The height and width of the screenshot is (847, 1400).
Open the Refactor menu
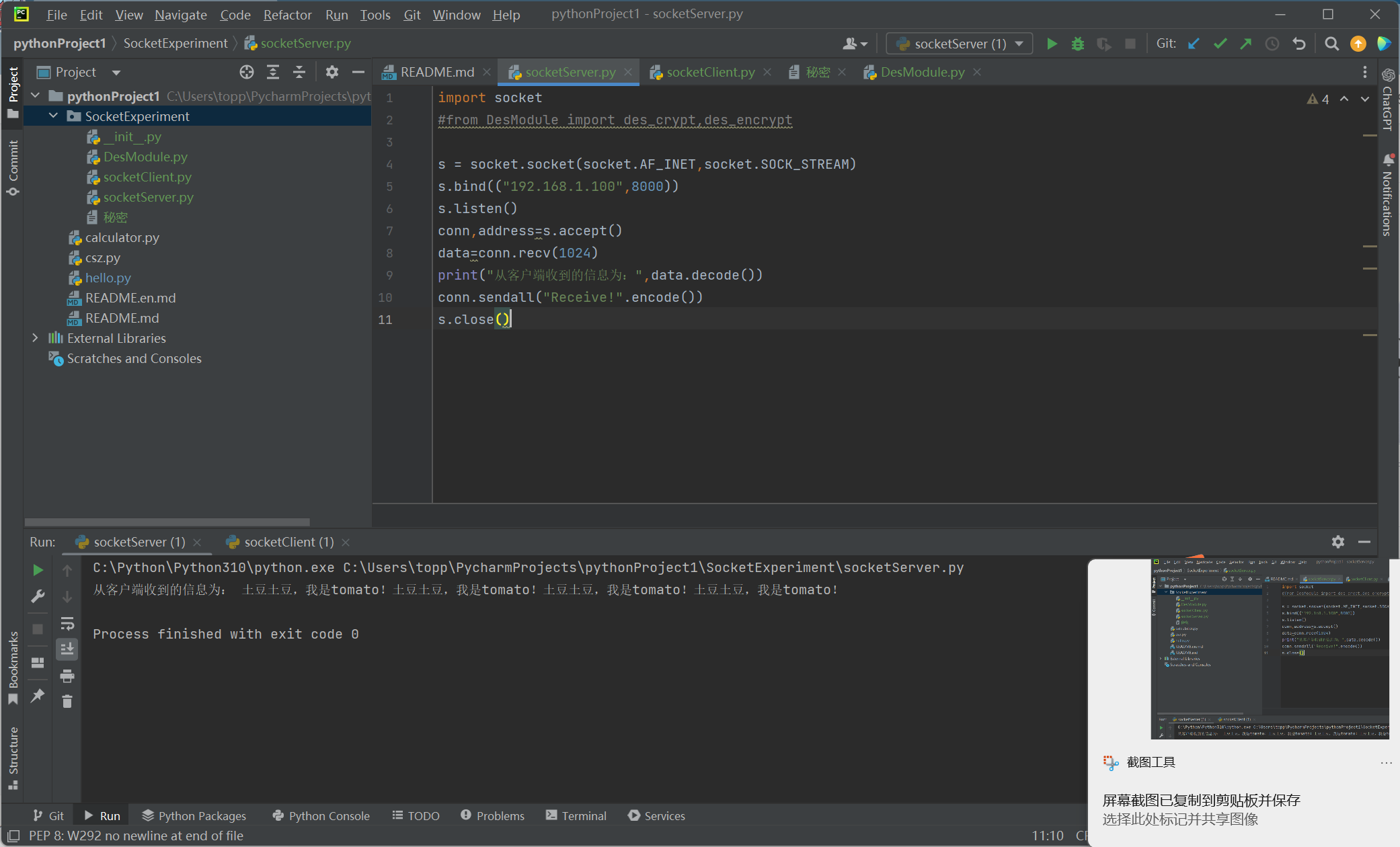[287, 14]
